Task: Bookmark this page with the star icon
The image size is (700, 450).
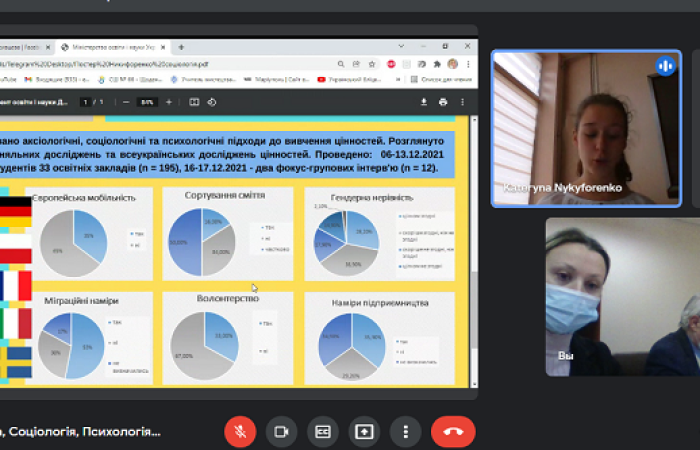Action: 373,62
